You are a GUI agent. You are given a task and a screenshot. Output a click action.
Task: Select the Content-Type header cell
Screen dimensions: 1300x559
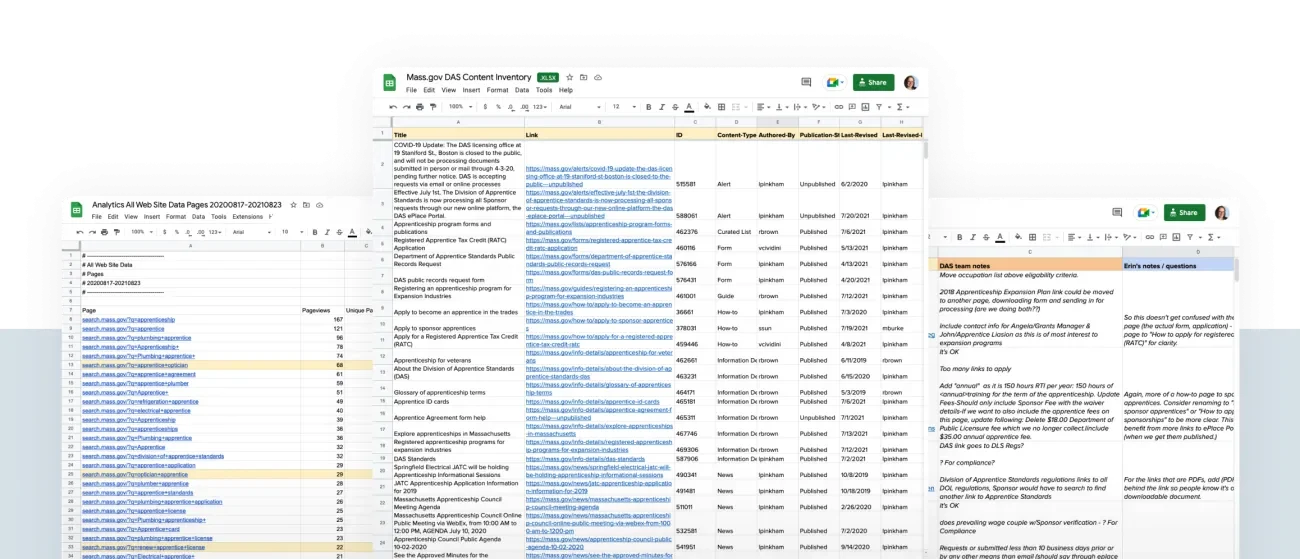(x=735, y=134)
